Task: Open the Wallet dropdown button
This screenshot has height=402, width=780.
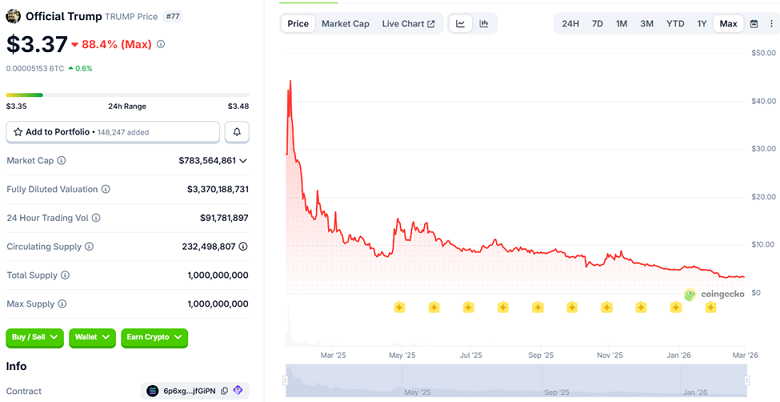Action: click(92, 337)
